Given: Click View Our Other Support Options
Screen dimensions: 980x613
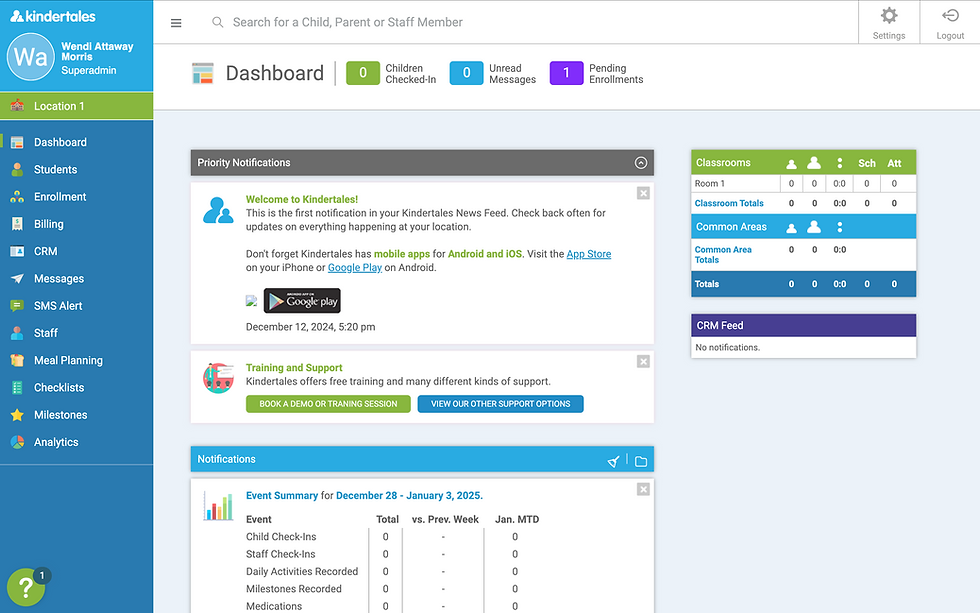Looking at the screenshot, I should 501,404.
